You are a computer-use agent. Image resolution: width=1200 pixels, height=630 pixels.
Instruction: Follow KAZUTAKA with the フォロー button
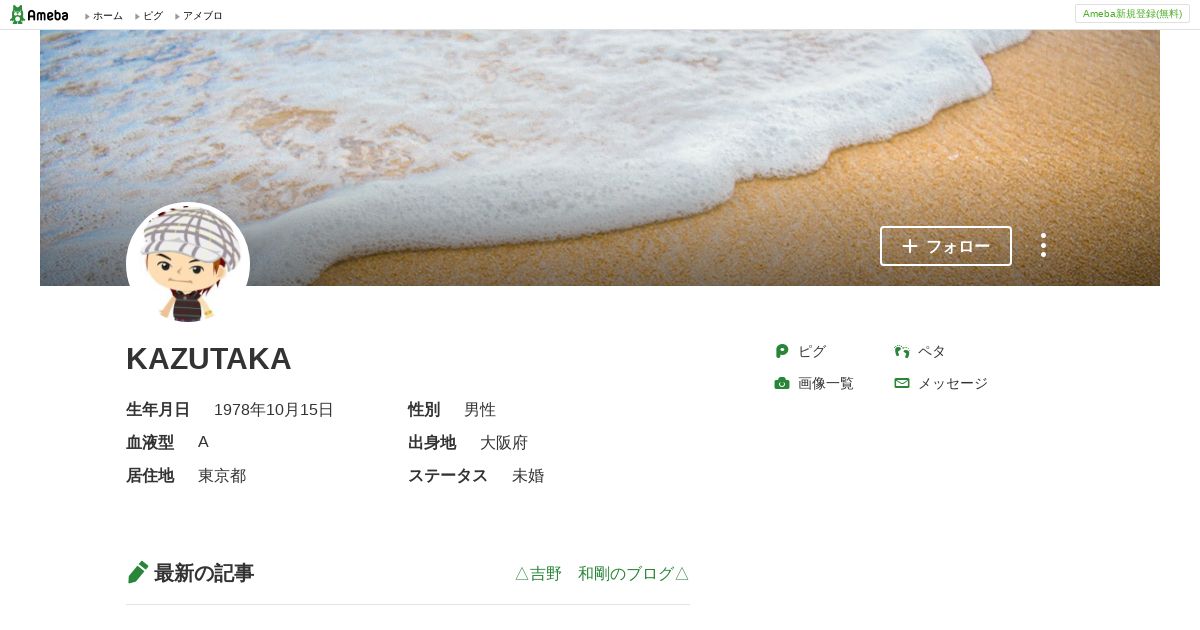(x=946, y=246)
